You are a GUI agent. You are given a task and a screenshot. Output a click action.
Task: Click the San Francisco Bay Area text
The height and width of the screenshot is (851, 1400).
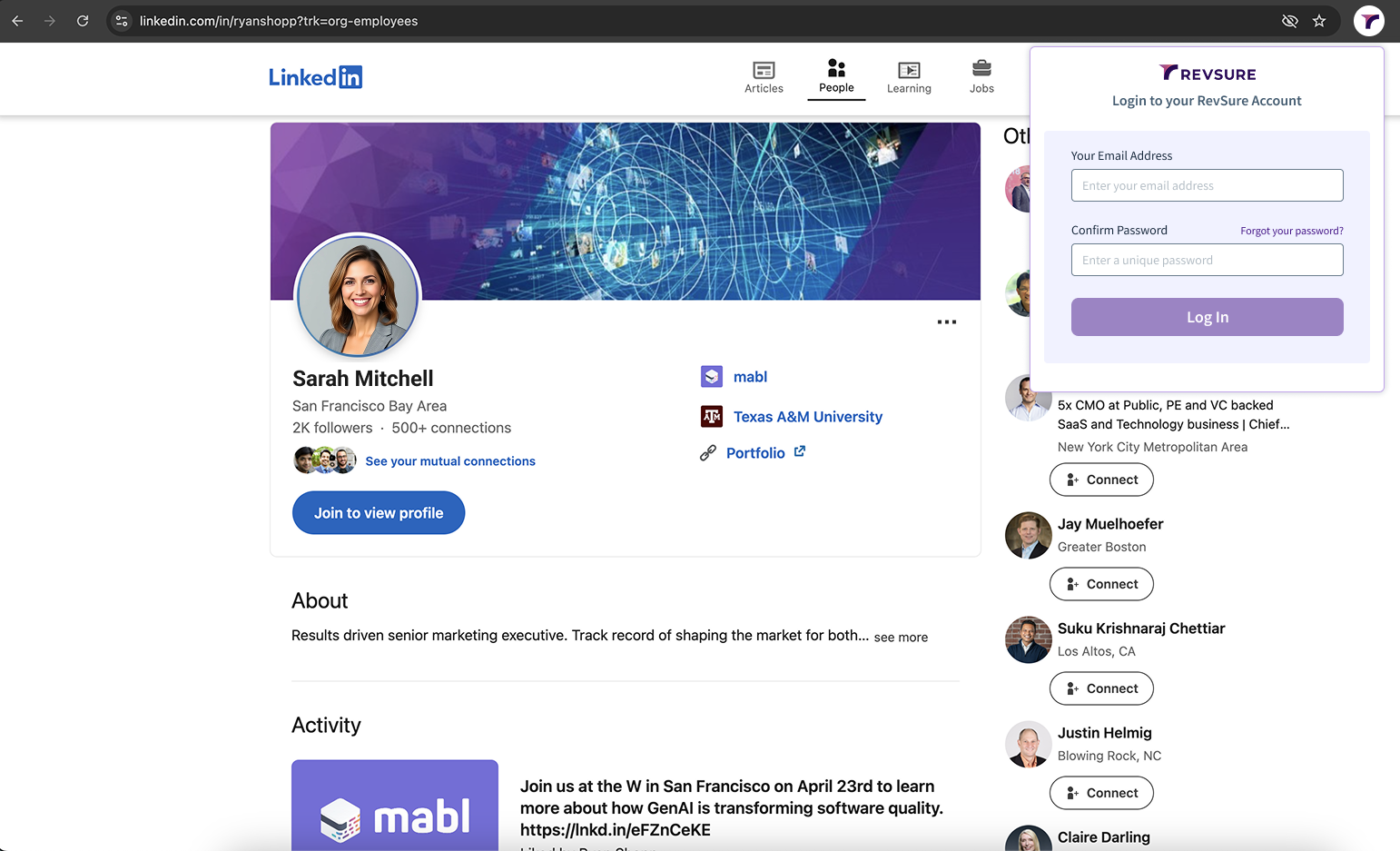(x=370, y=406)
